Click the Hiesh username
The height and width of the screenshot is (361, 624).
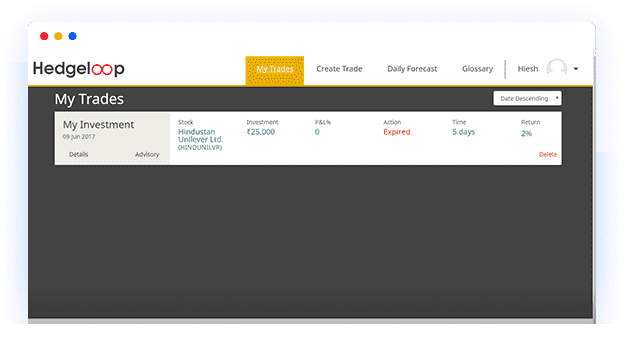(x=527, y=69)
